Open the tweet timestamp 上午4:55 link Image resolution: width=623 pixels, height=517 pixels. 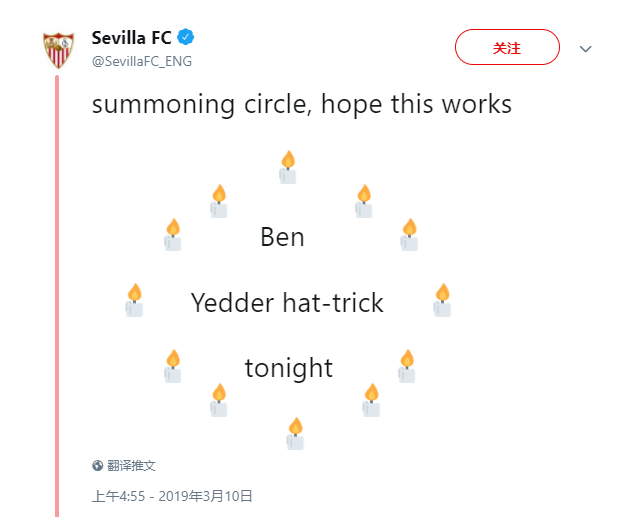point(172,496)
